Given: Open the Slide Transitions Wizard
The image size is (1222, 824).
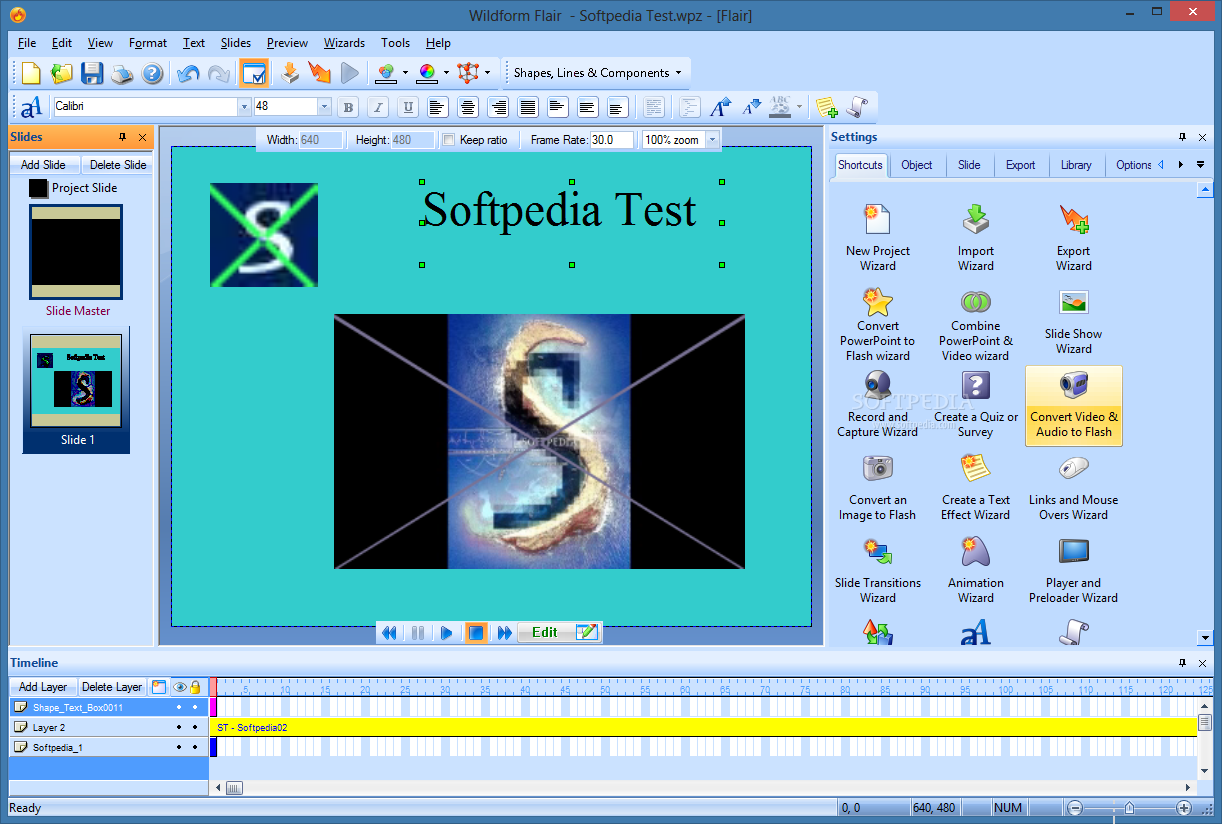Looking at the screenshot, I should pos(877,570).
